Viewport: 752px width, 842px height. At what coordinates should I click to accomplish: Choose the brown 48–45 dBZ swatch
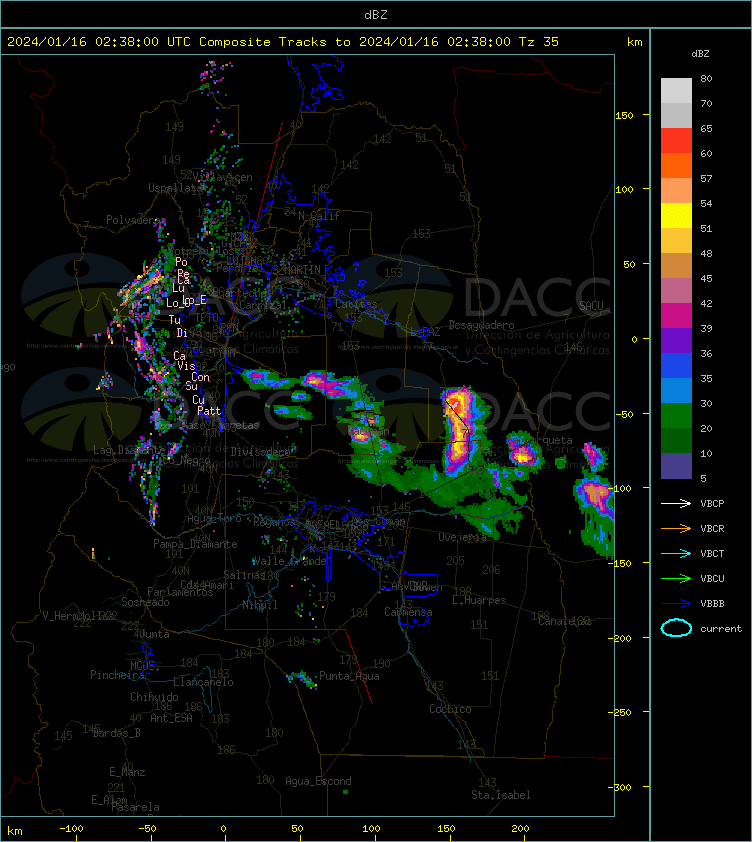point(676,265)
